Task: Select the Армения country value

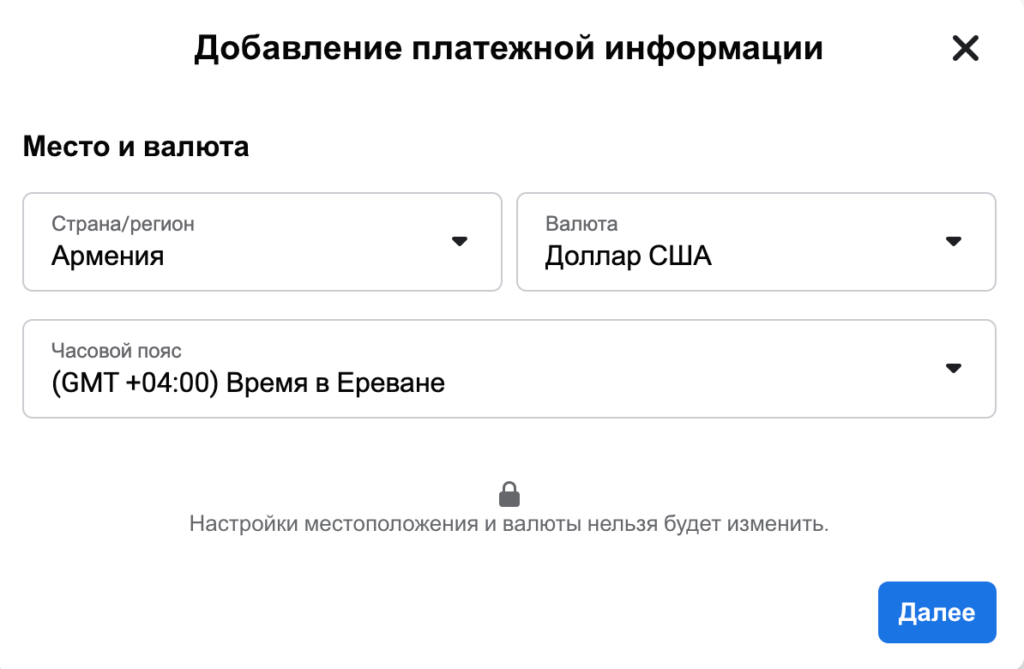Action: [108, 256]
